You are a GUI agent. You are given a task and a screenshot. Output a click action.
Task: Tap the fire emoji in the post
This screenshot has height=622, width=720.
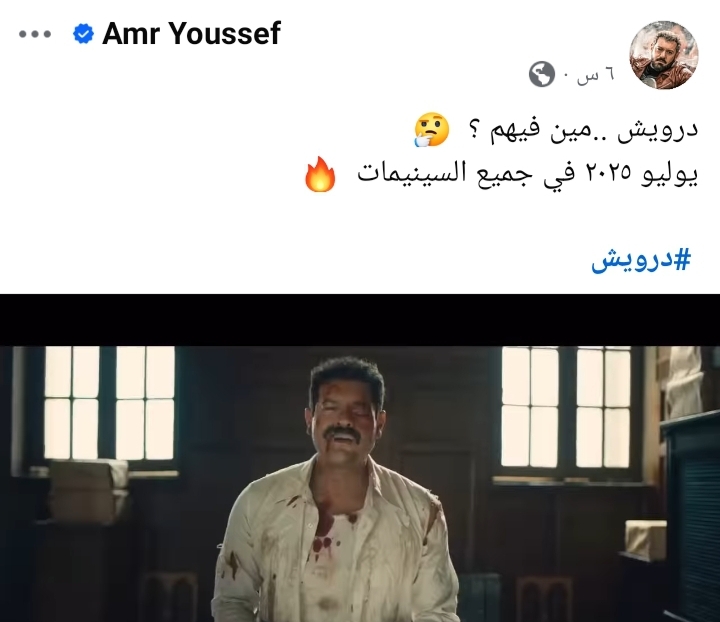pos(321,174)
